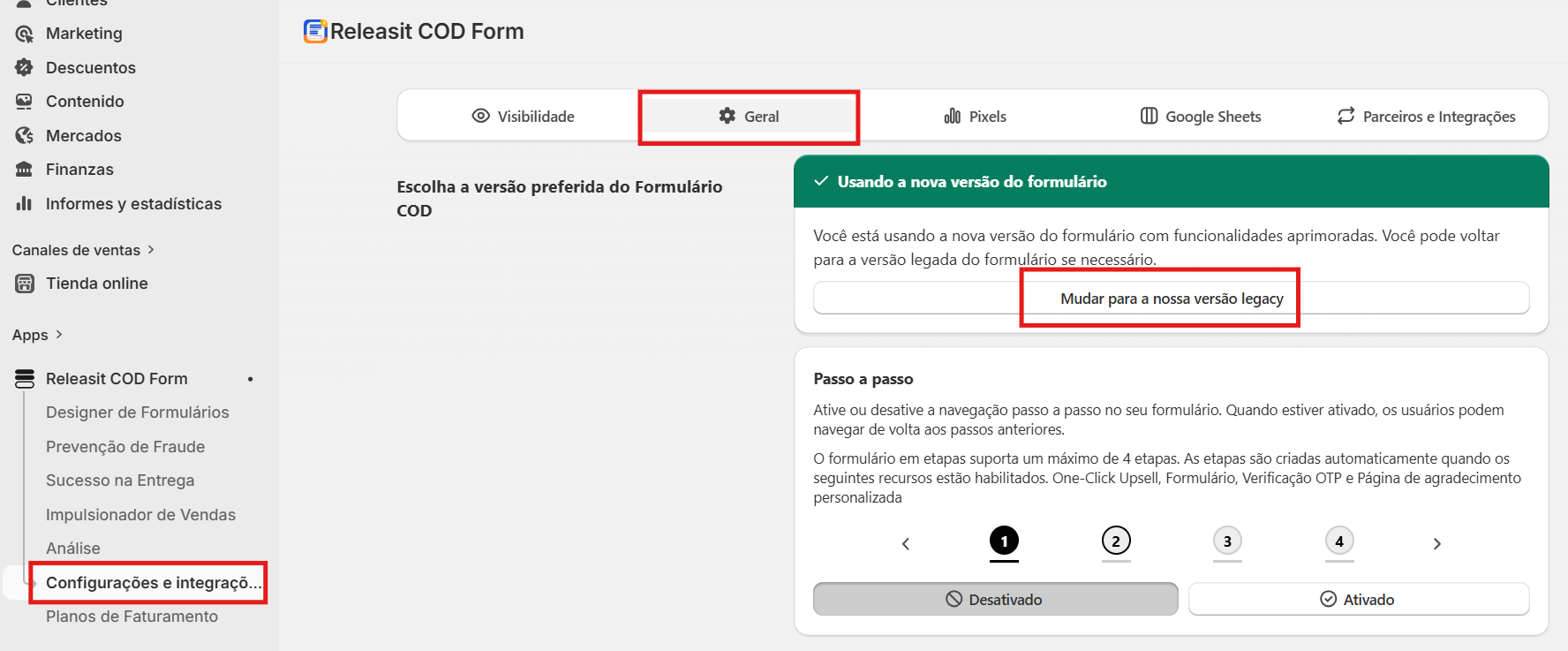Open Planos de Faturamento in sidebar
Image resolution: width=1568 pixels, height=651 pixels.
click(132, 617)
